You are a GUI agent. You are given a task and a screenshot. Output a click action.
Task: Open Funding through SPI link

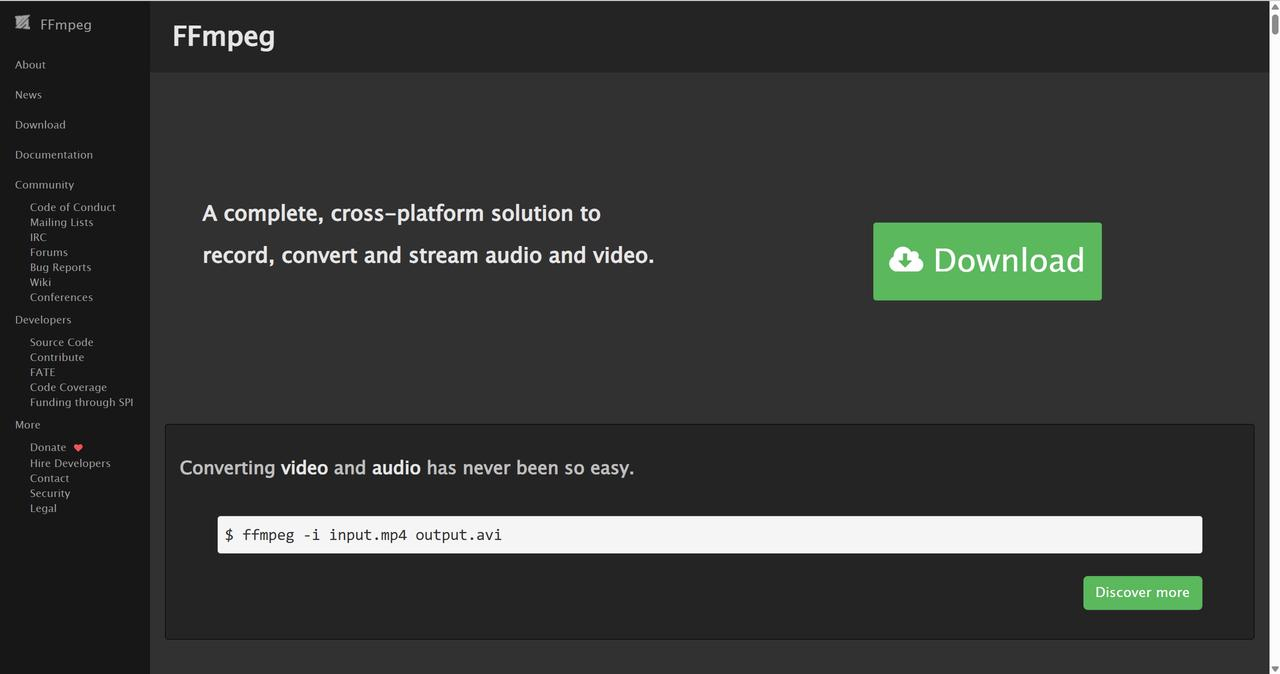point(81,402)
